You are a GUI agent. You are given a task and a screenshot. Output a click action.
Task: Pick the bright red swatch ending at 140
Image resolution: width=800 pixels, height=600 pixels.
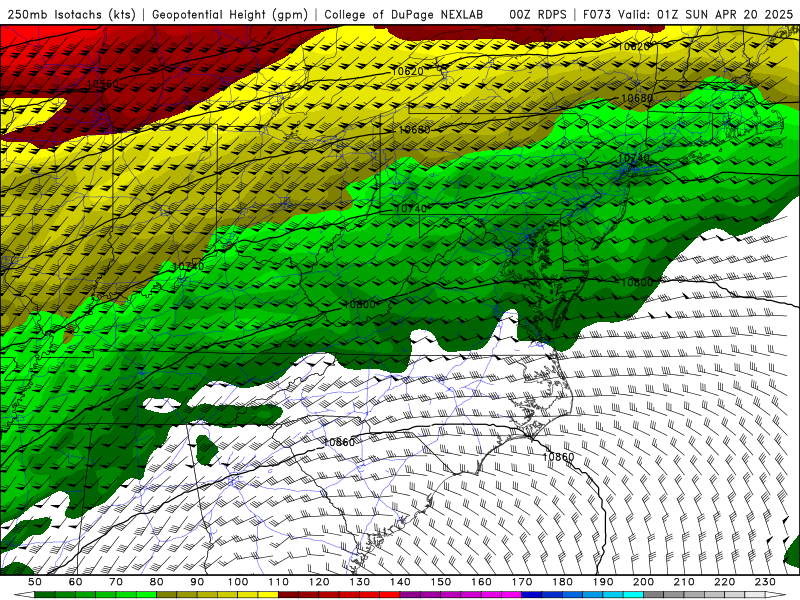point(390,595)
